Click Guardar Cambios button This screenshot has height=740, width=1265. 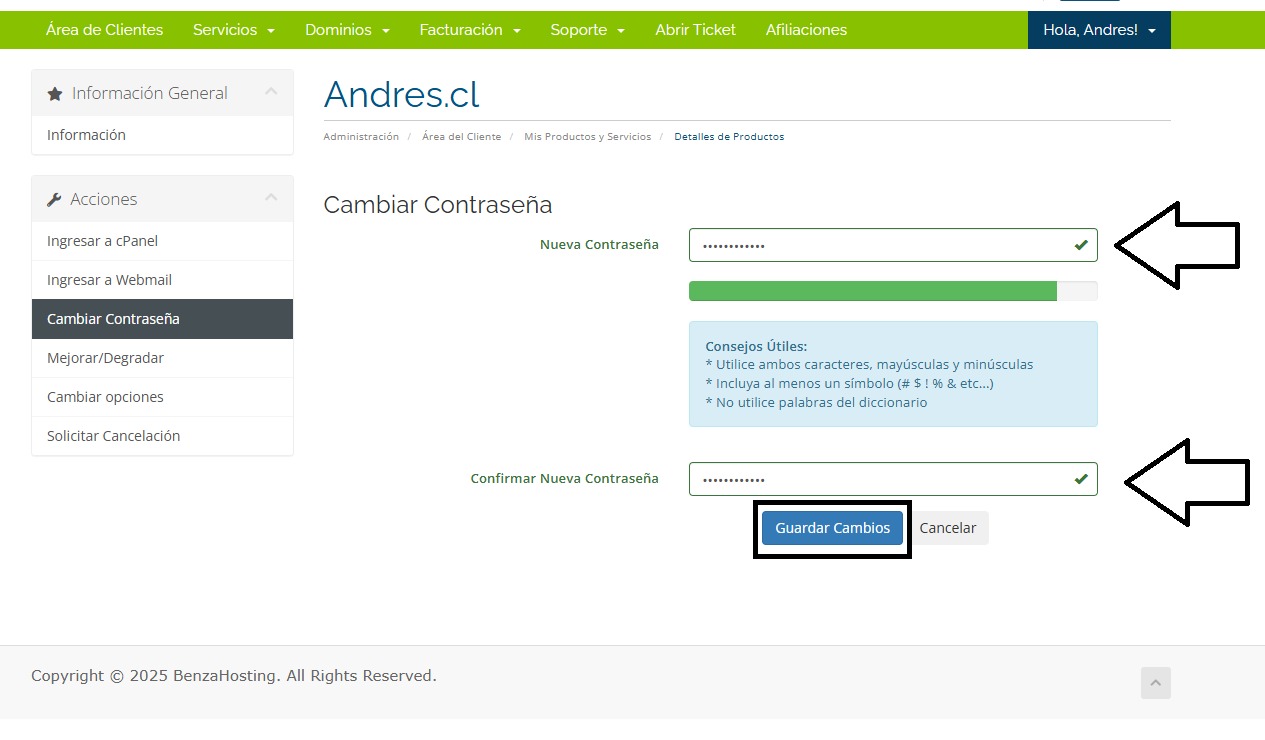coord(832,528)
